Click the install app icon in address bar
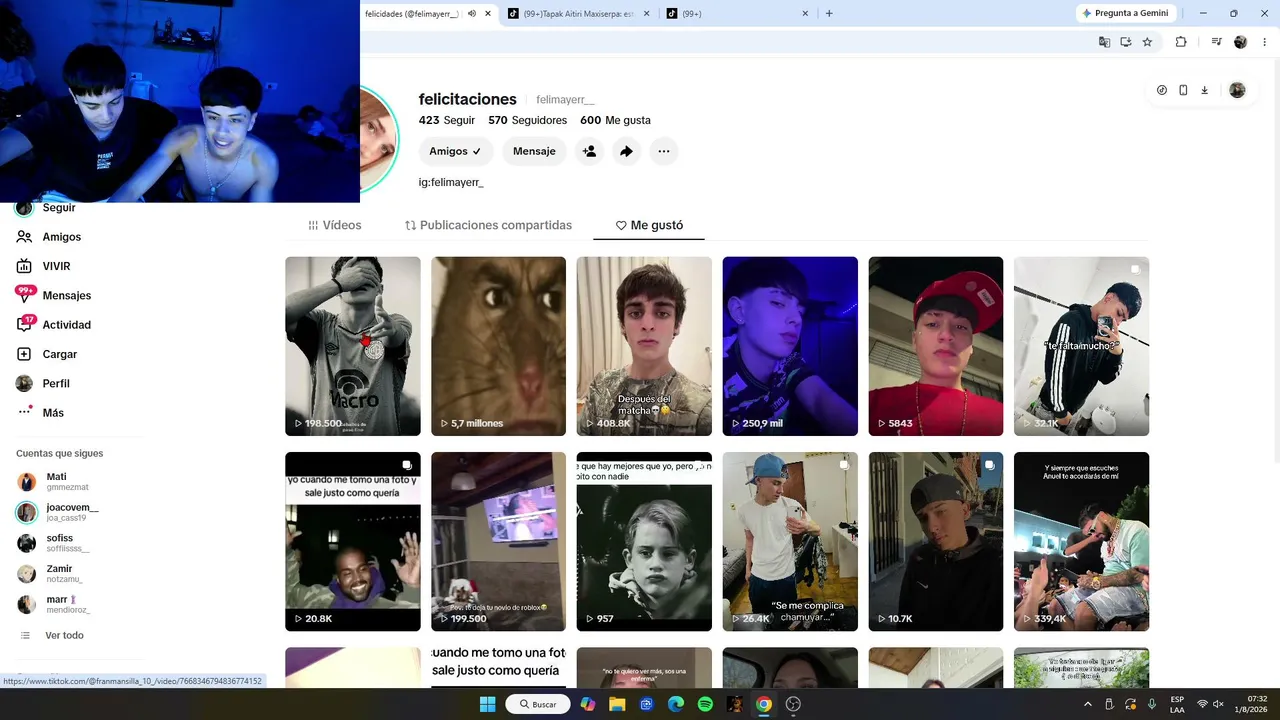1280x720 pixels. (x=1126, y=42)
